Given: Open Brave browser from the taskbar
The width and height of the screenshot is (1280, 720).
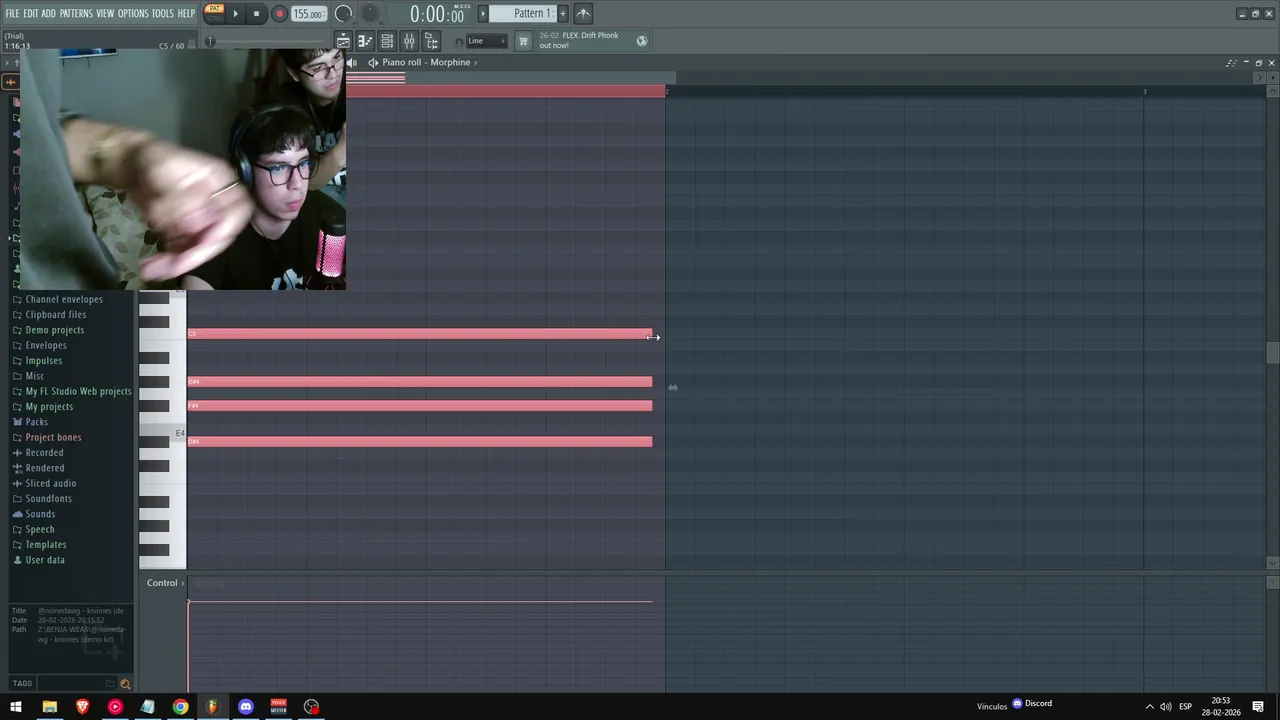Looking at the screenshot, I should 82,707.
